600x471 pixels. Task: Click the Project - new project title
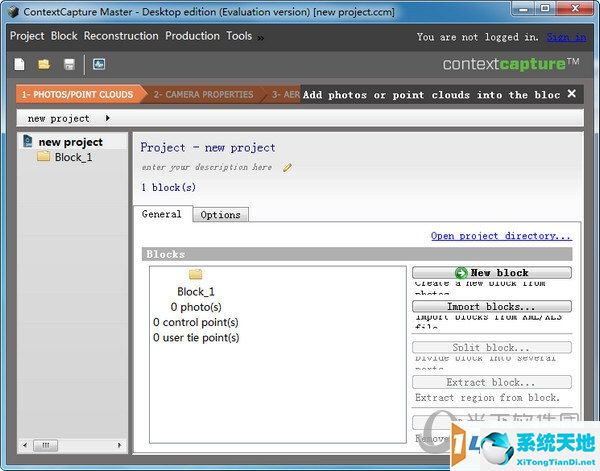point(208,148)
